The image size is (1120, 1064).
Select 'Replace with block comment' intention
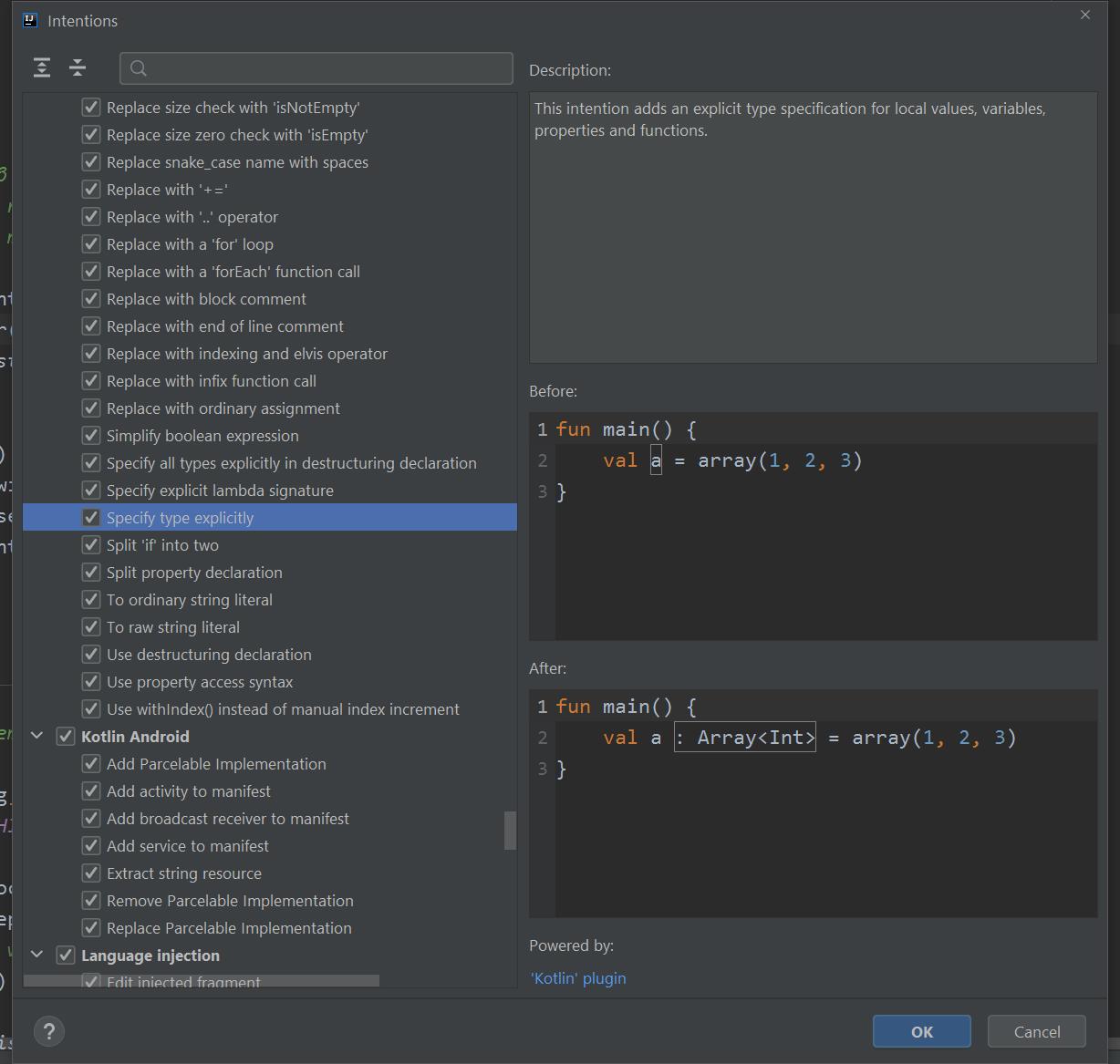click(x=206, y=299)
